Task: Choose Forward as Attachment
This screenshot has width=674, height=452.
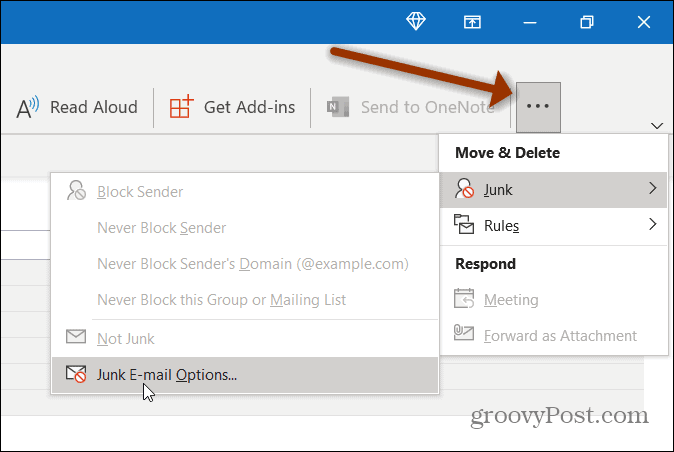Action: point(553,336)
